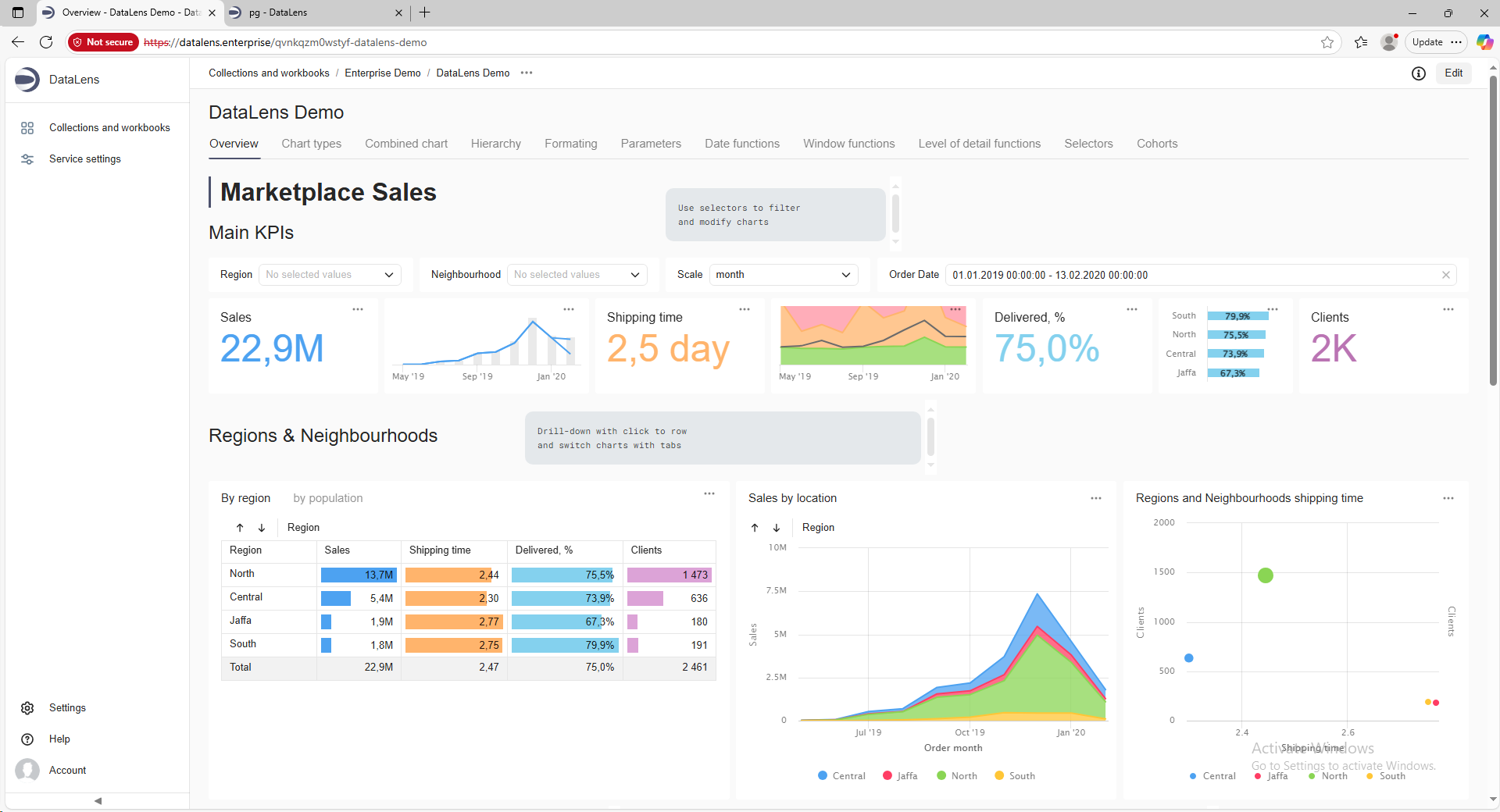Image resolution: width=1500 pixels, height=812 pixels.
Task: Toggle South series in shipping time chart legend
Action: coord(1385,776)
